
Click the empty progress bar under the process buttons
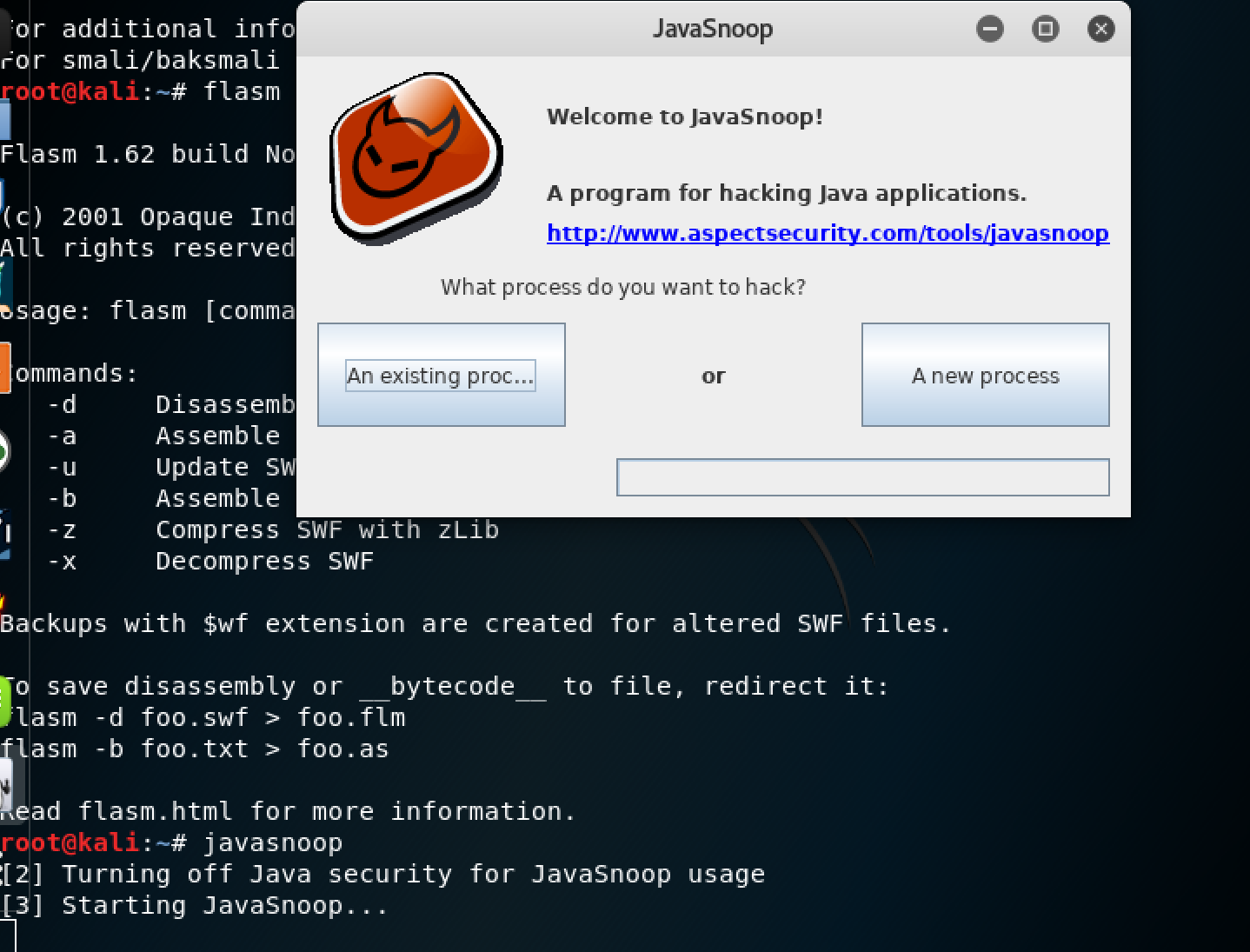coord(863,477)
